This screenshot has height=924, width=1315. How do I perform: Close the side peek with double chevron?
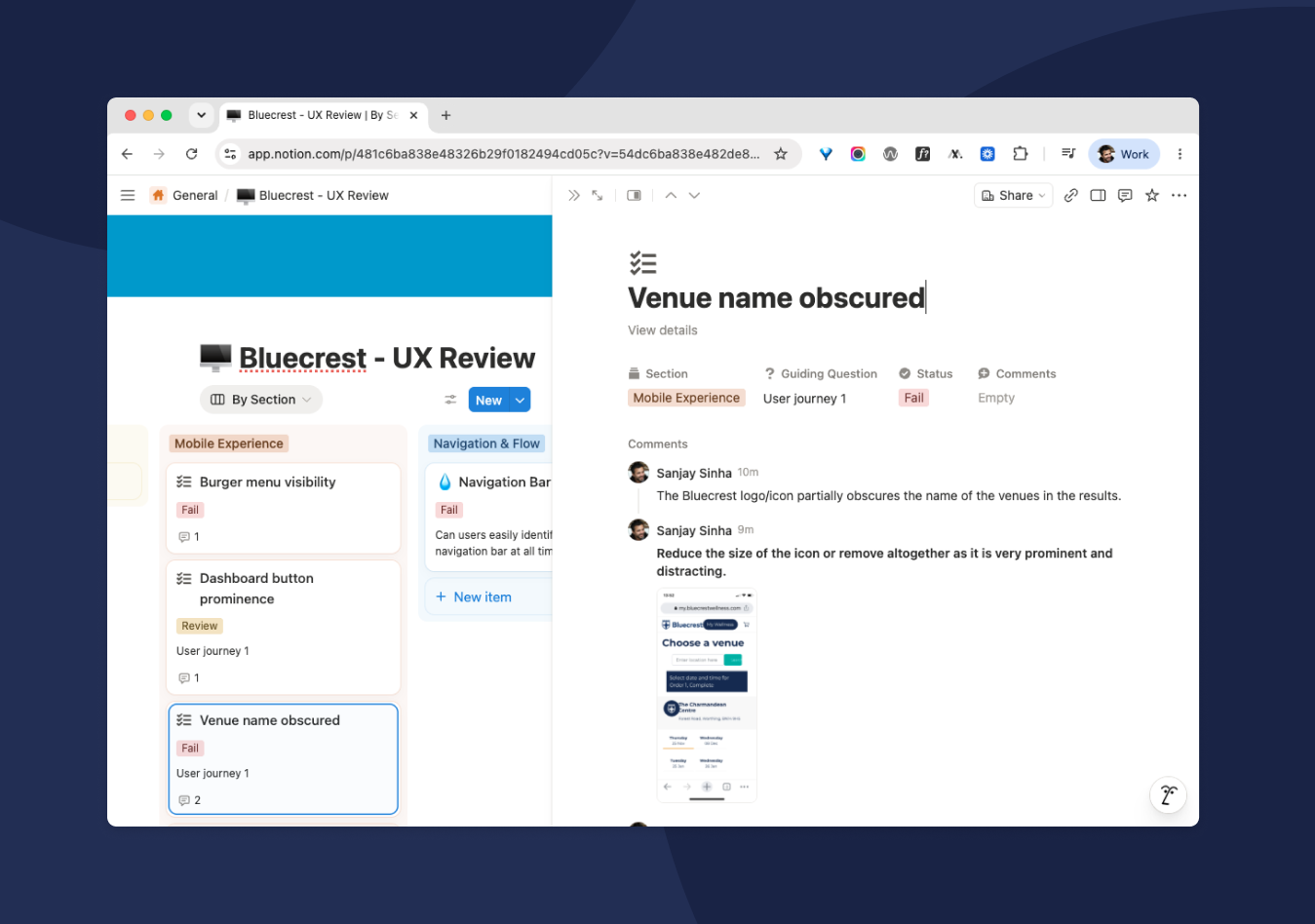[574, 195]
